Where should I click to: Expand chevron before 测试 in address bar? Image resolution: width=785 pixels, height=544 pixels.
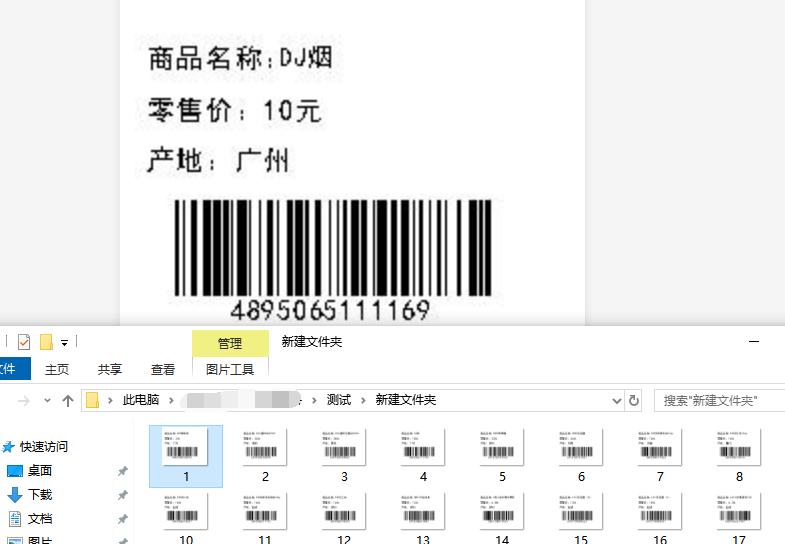[x=314, y=400]
